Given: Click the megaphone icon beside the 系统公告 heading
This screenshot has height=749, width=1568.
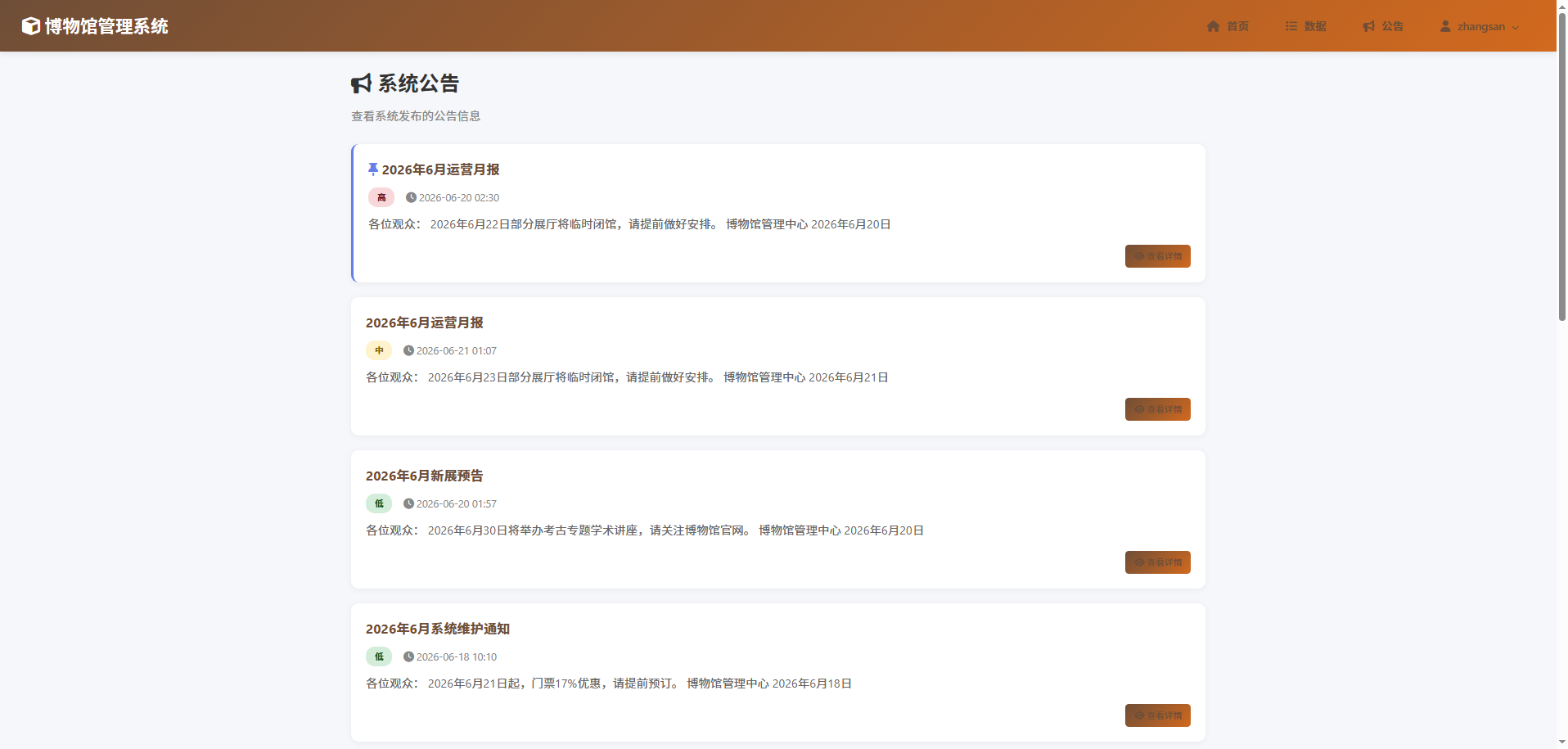Looking at the screenshot, I should pos(361,83).
